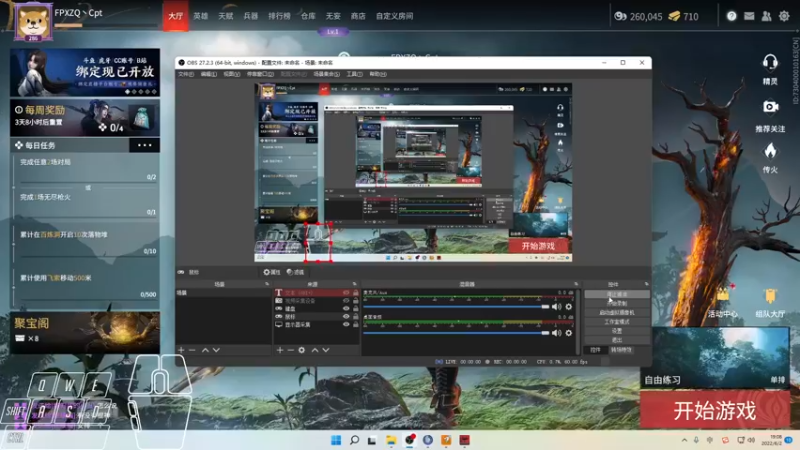Screen dimensions: 800x450
Task: Open the friends icon in game header
Action: coord(766,16)
